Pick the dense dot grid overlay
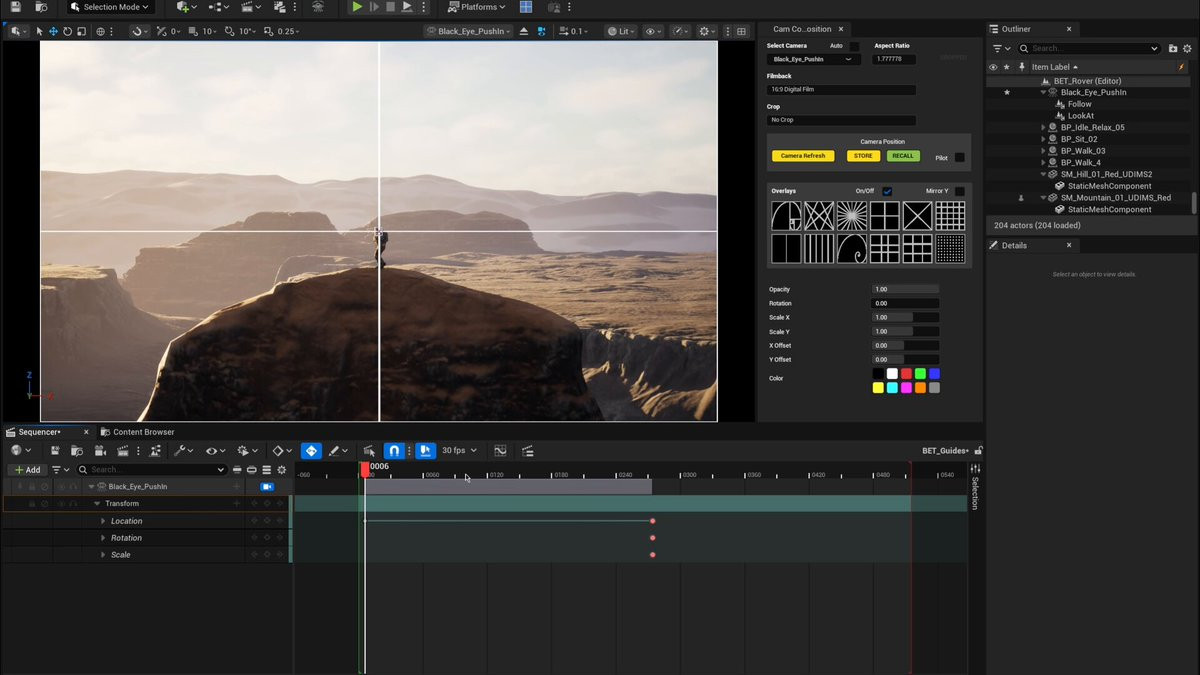The height and width of the screenshot is (675, 1200). (x=950, y=248)
